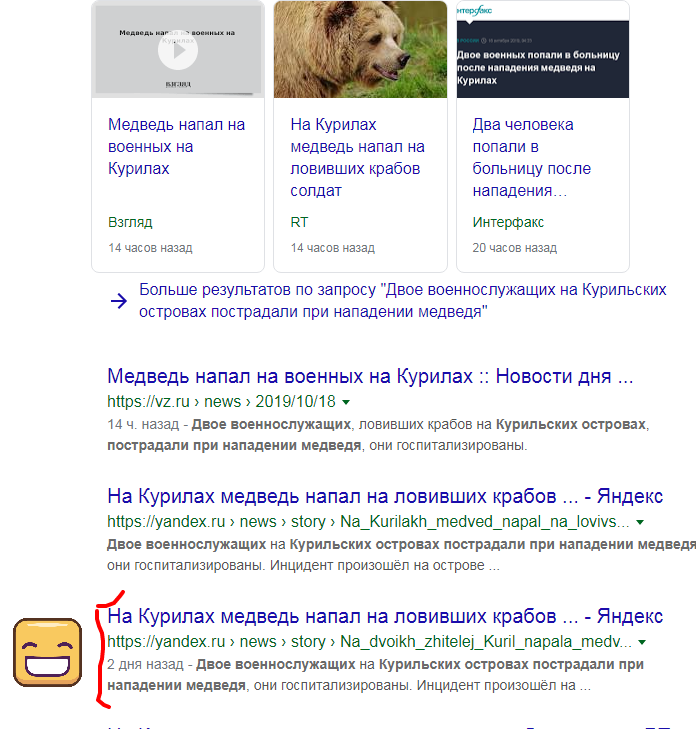Open the Яндекс result above the red-marked one
Image resolution: width=696 pixels, height=729 pixels.
click(x=385, y=496)
